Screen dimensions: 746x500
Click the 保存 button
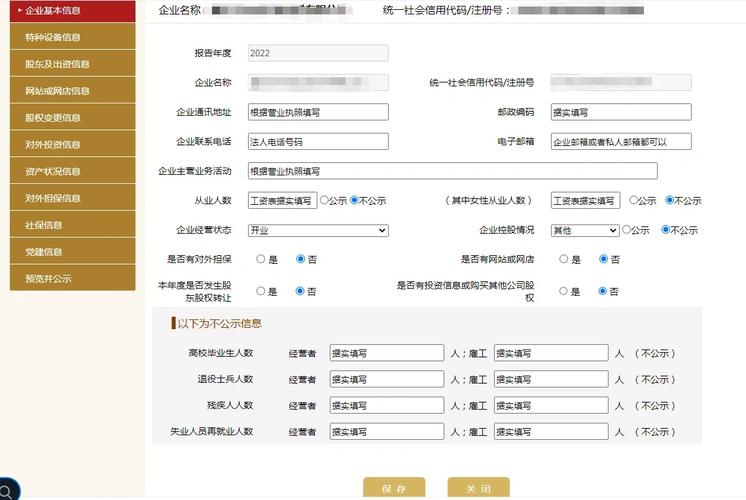pos(394,488)
